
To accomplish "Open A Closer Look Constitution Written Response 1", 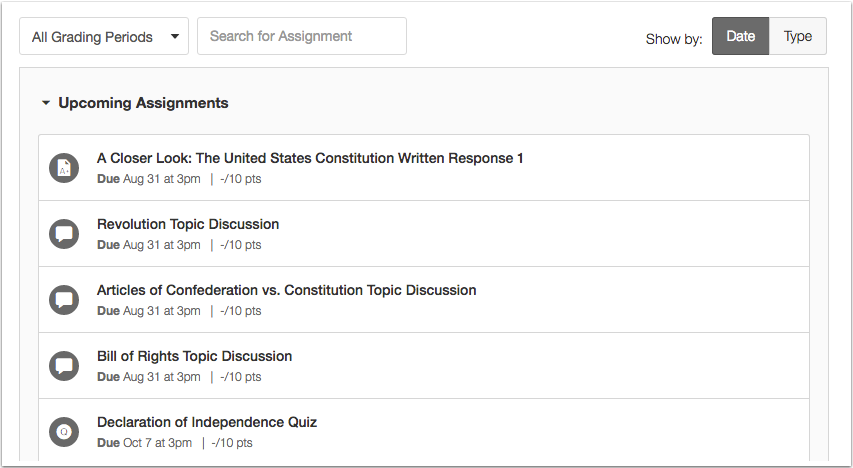I will pos(310,158).
